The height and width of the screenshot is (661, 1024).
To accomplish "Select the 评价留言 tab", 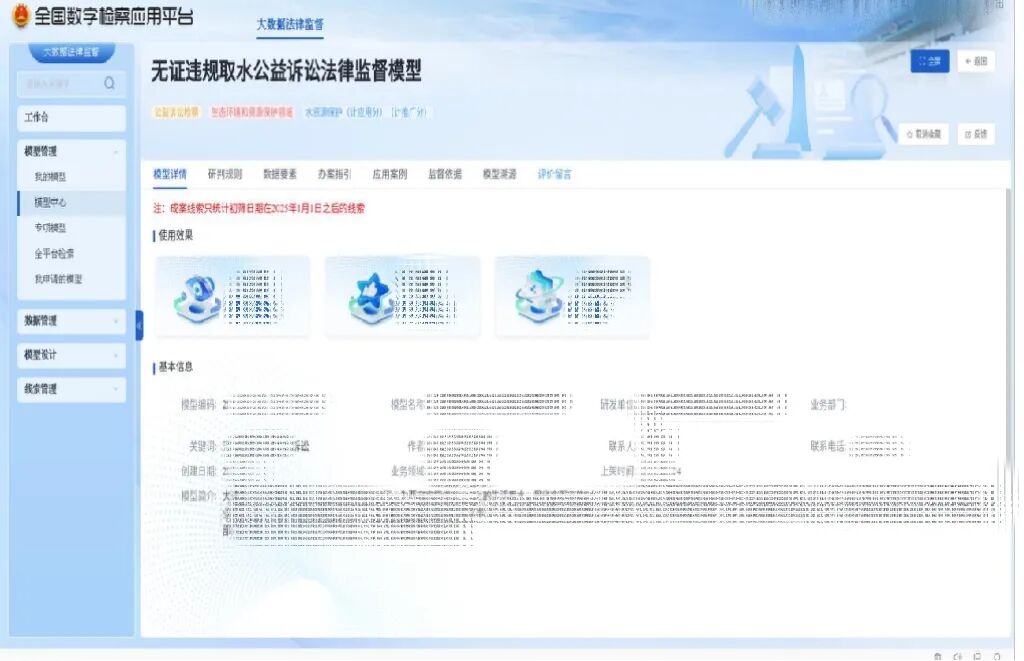I will 554,174.
